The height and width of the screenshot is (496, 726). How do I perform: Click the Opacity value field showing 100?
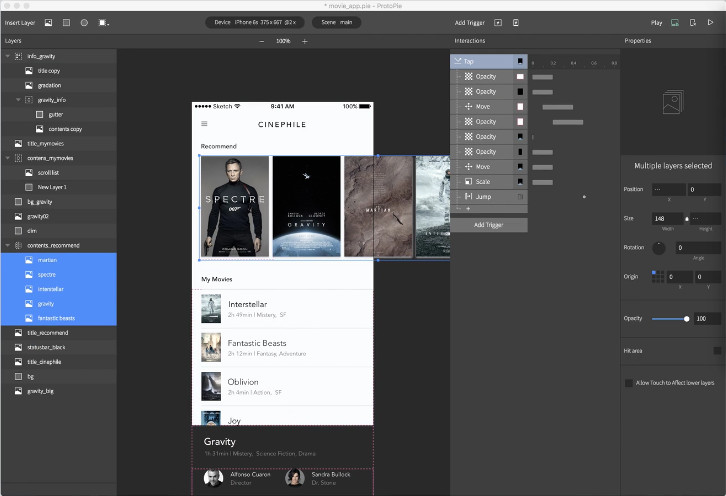[x=707, y=319]
